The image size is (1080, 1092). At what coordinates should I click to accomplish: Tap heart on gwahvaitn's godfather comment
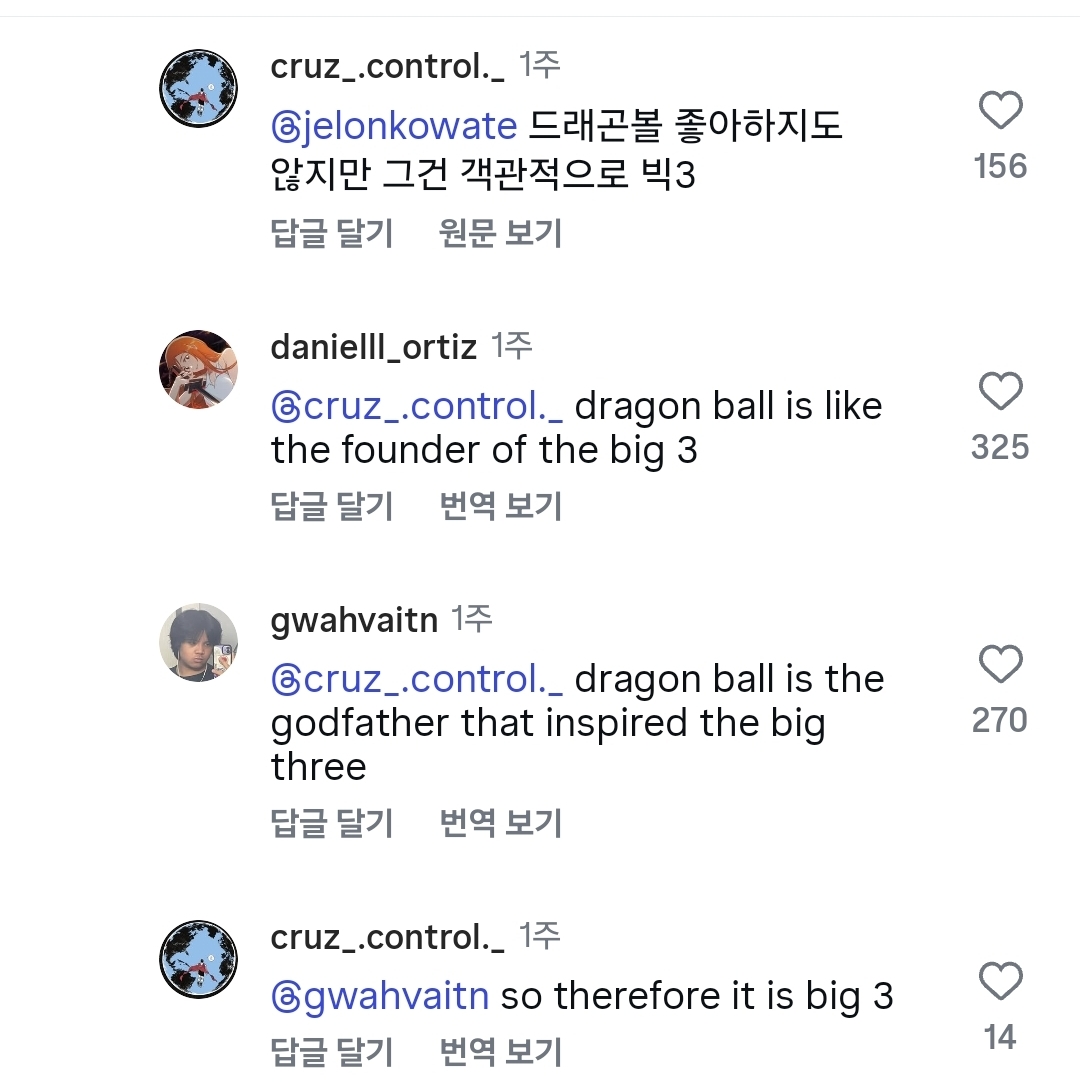click(x=999, y=665)
